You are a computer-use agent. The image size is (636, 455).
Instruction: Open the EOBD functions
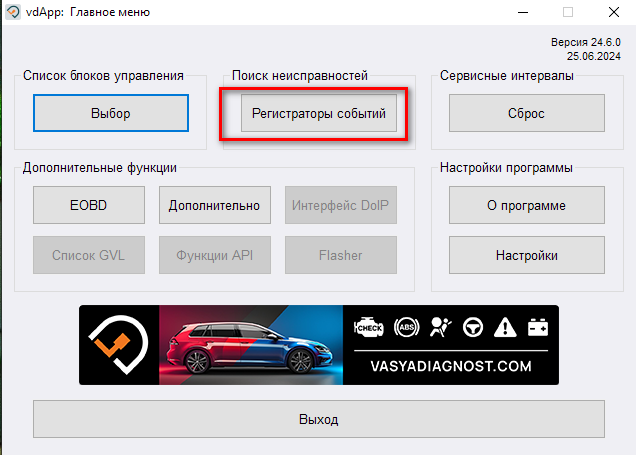89,205
